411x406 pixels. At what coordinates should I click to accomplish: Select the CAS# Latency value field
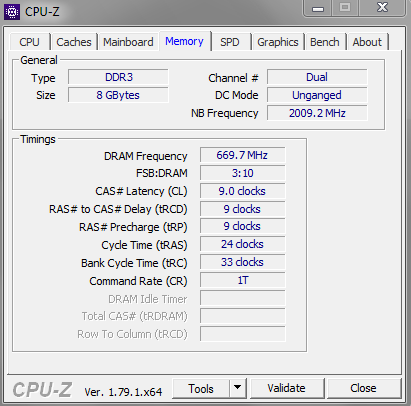tap(242, 191)
